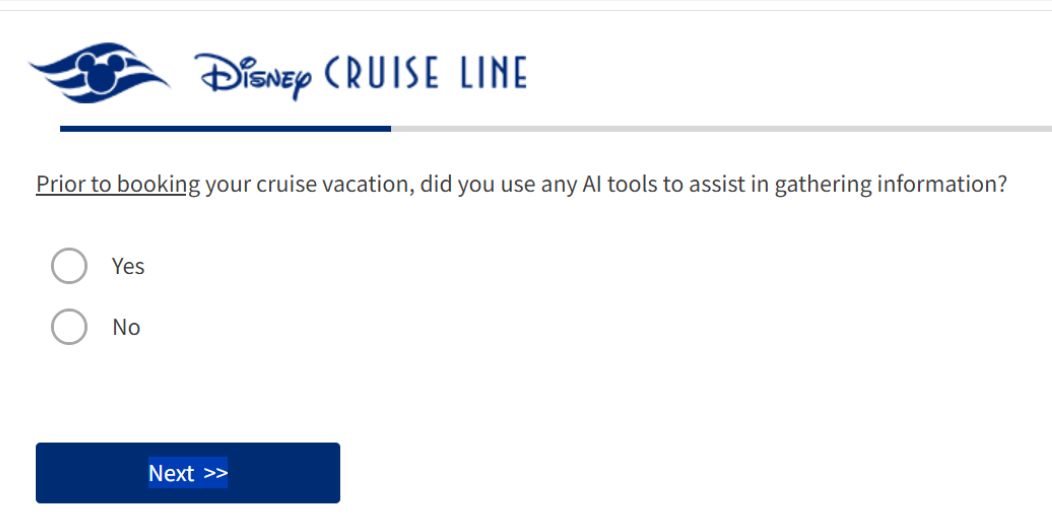The image size is (1052, 530).
Task: Click the CRUISE LINE header text
Action: click(426, 74)
